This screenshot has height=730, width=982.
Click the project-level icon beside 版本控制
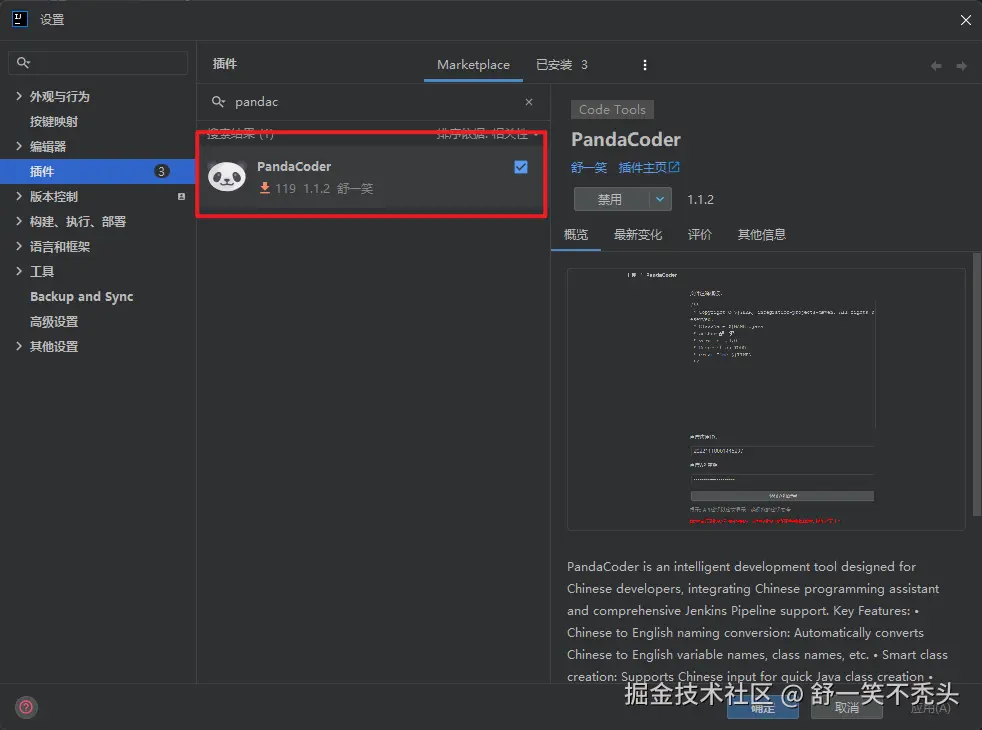[181, 197]
